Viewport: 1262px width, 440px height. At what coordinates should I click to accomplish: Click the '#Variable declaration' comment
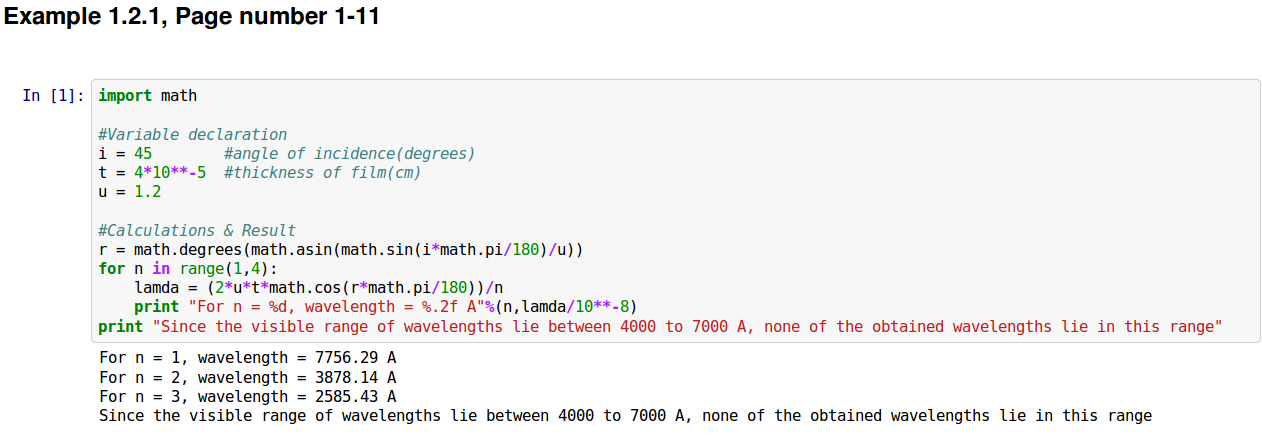tap(192, 134)
